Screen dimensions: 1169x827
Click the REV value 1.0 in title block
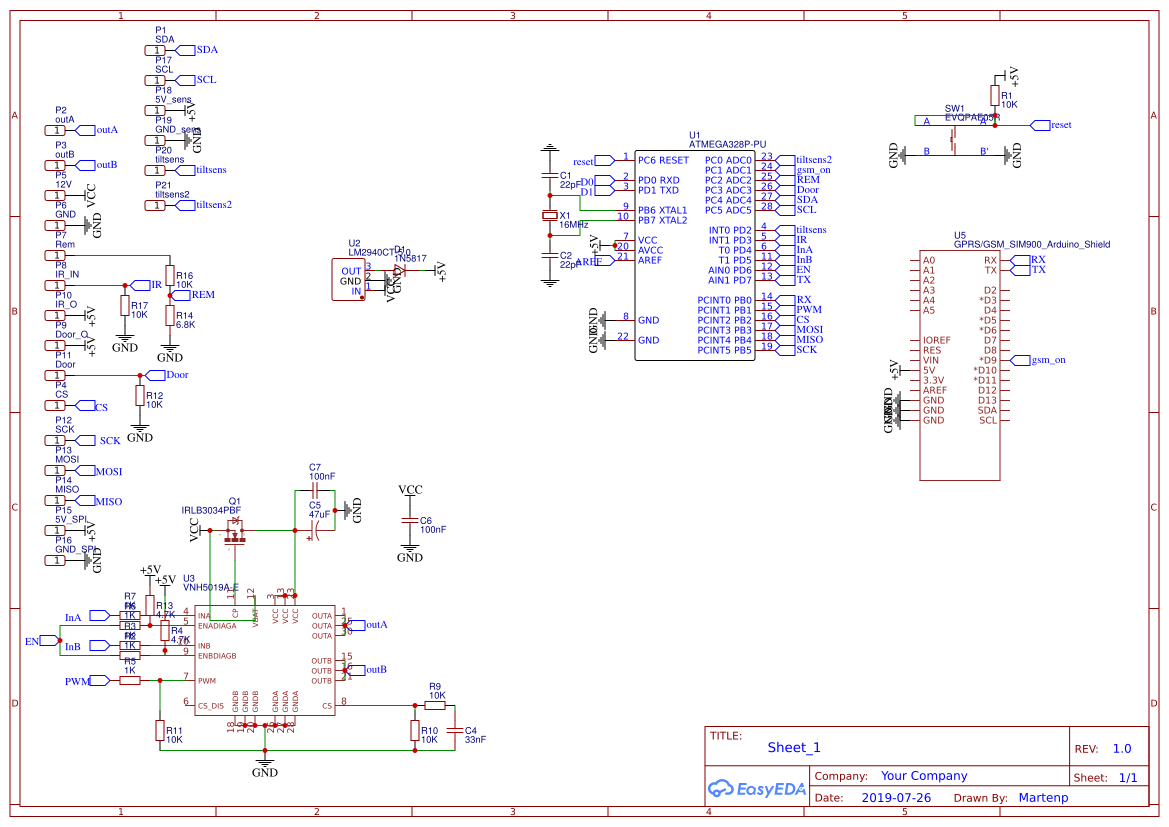click(x=1122, y=747)
